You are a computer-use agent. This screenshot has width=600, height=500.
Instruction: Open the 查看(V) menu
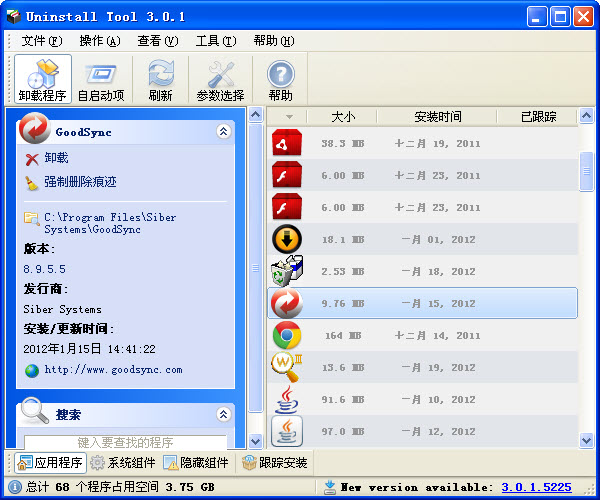158,41
